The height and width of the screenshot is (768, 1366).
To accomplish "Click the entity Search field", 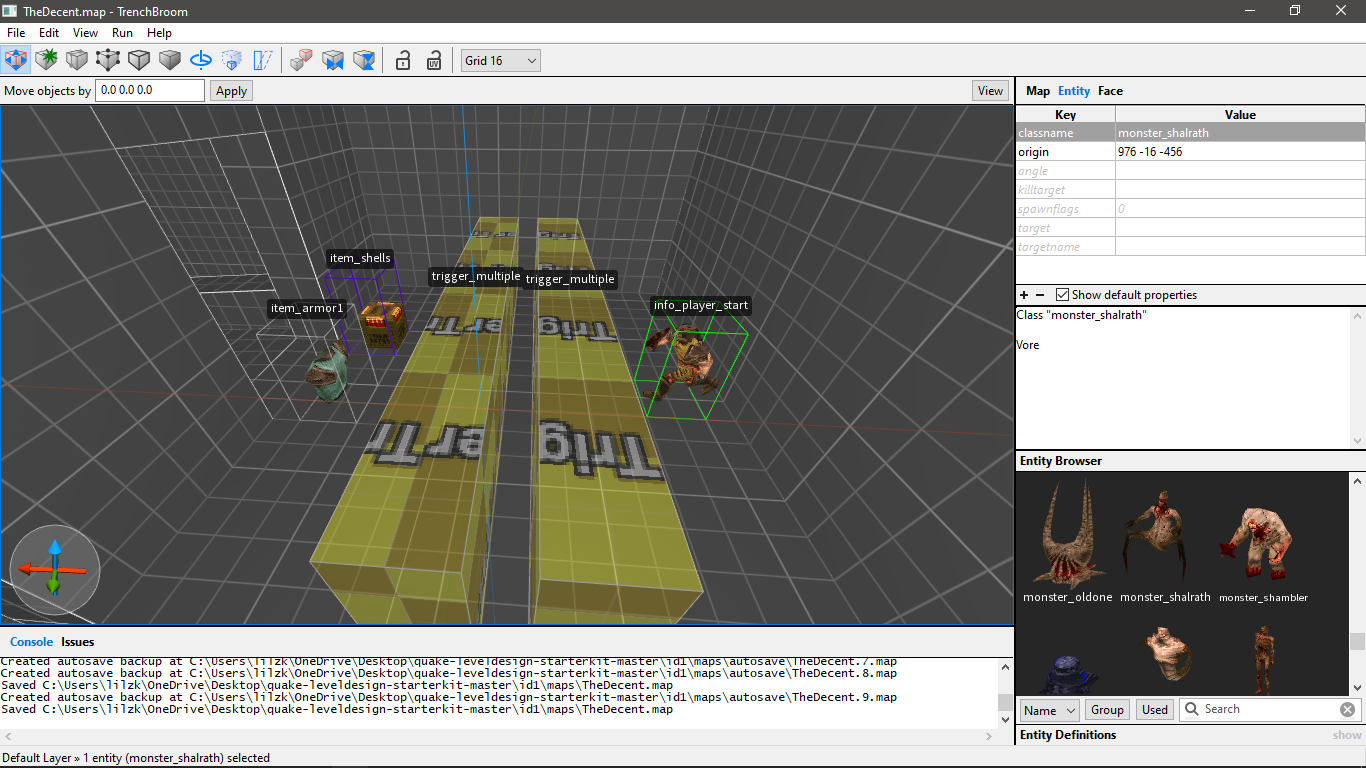I will tap(1268, 709).
